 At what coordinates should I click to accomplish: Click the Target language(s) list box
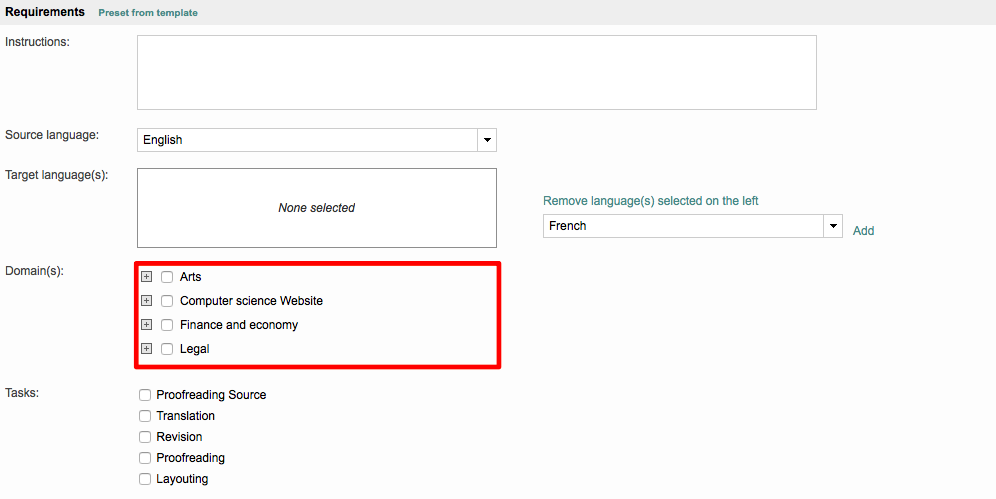pos(316,208)
